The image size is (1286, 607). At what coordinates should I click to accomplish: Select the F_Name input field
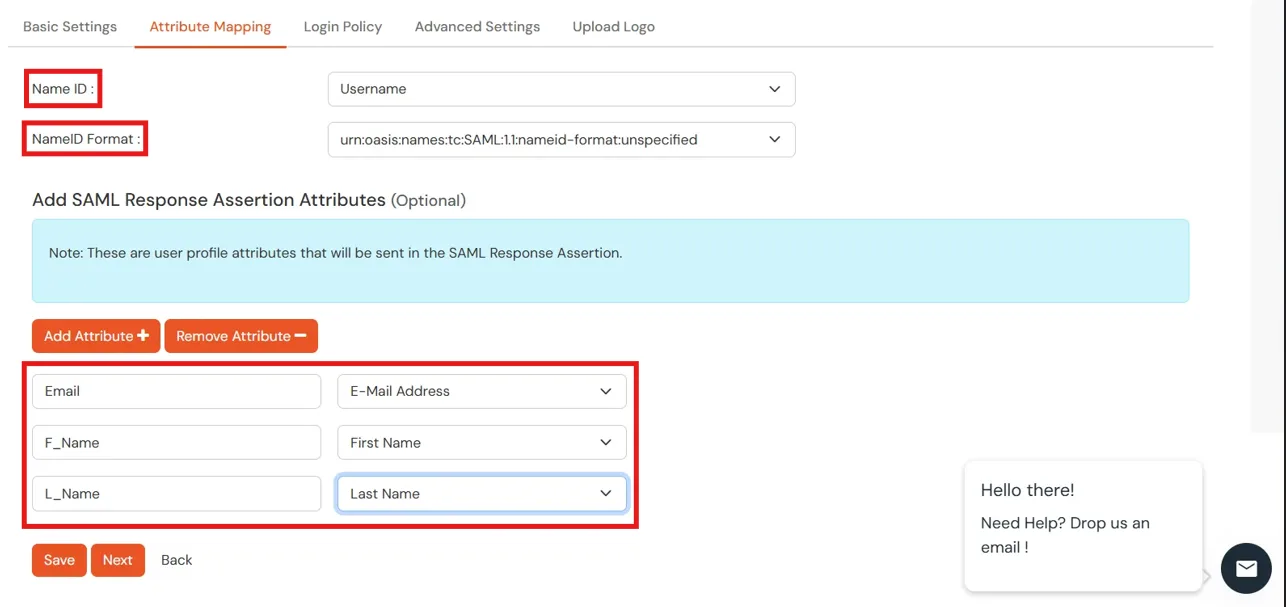(x=176, y=442)
